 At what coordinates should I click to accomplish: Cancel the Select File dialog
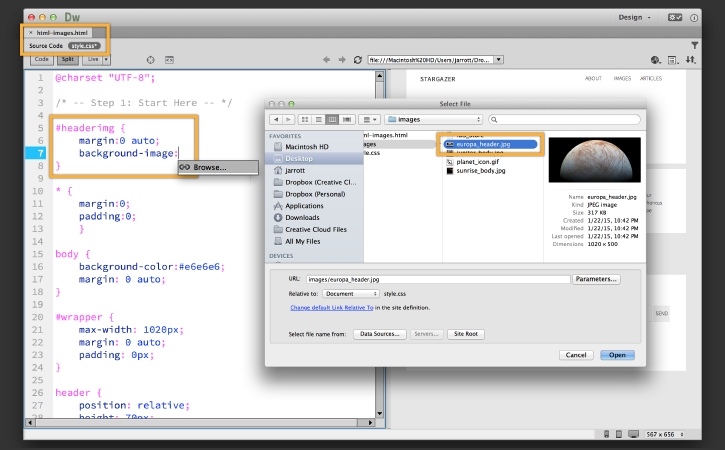[576, 355]
